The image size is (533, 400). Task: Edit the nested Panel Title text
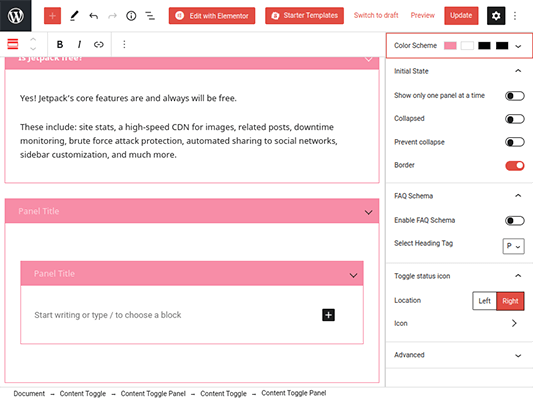[x=54, y=274]
